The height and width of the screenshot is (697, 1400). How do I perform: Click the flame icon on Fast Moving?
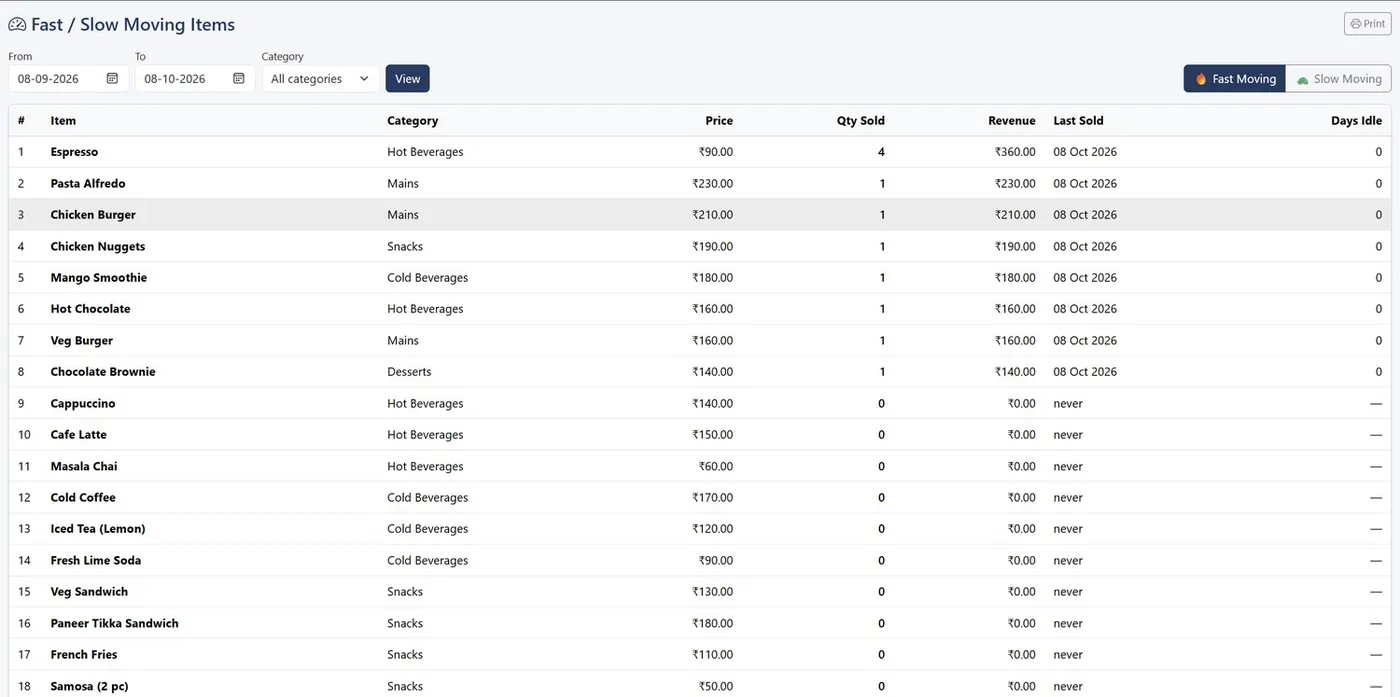click(x=1201, y=79)
